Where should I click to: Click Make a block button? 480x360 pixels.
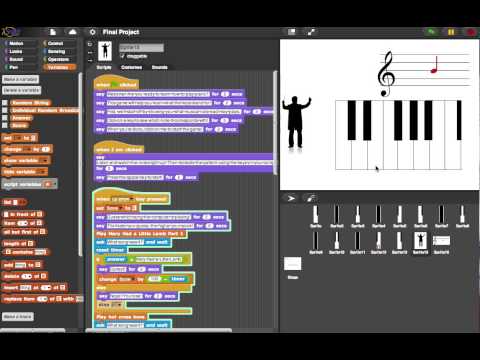pos(18,316)
